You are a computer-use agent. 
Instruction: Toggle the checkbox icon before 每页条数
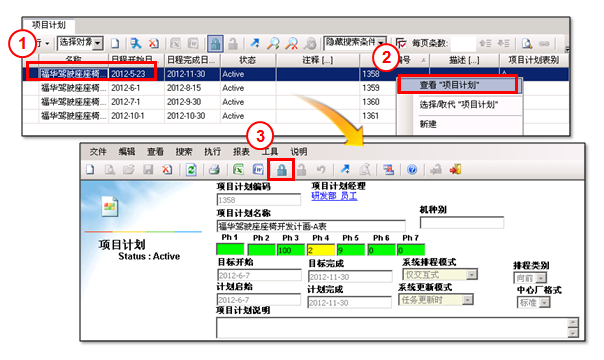401,44
